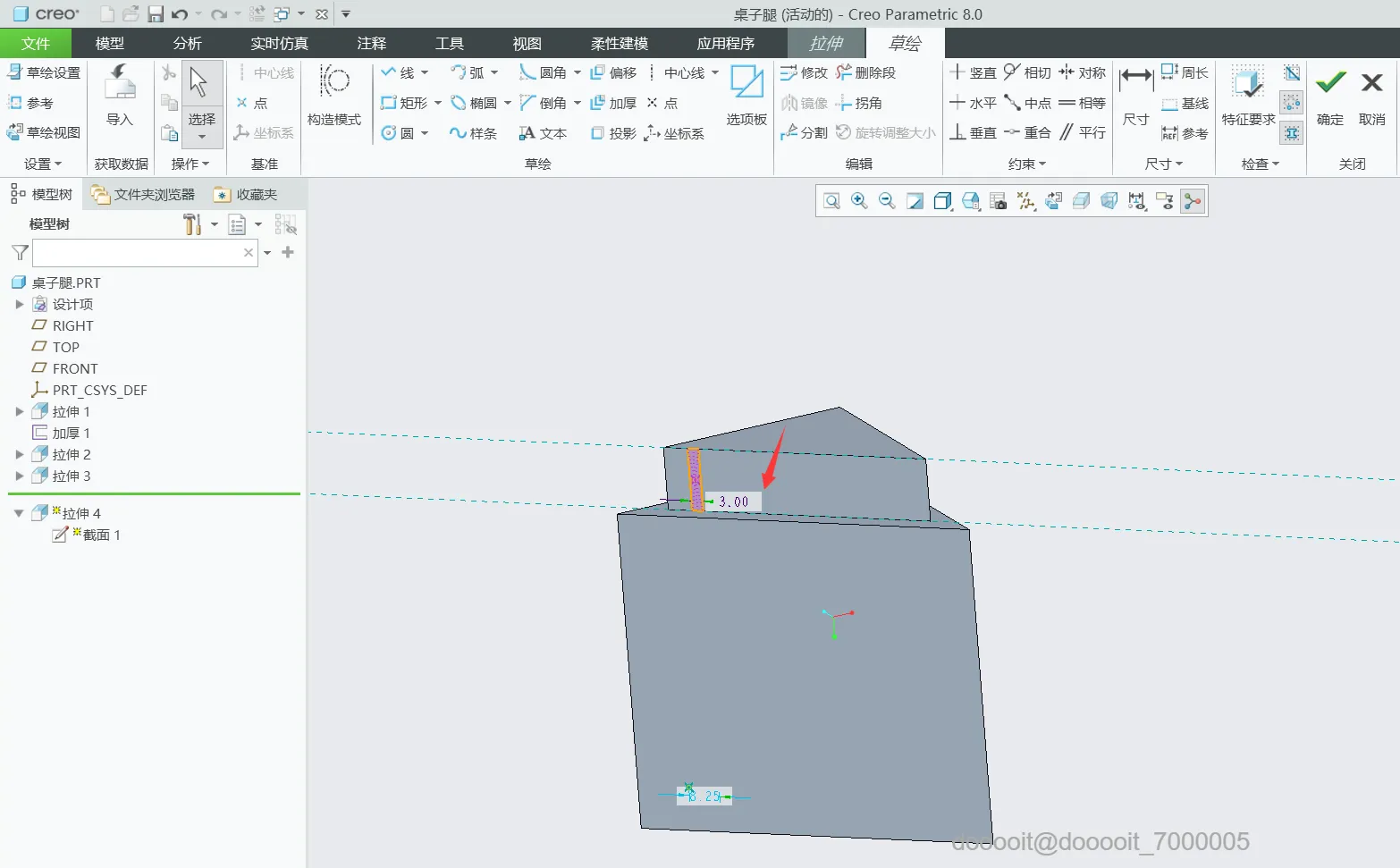Click the Delete Segment (删除段) button
The height and width of the screenshot is (868, 1400).
coord(865,72)
